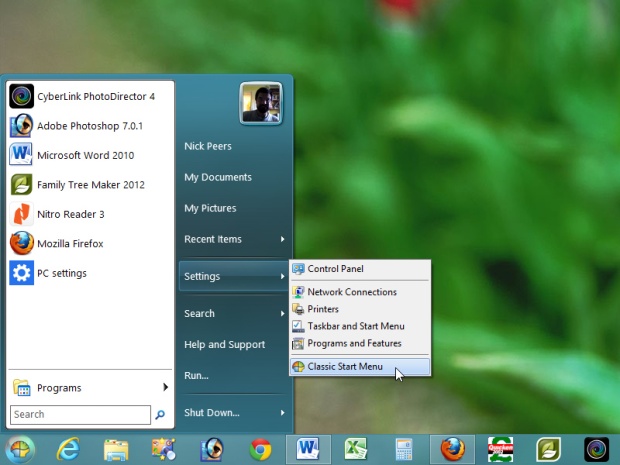The width and height of the screenshot is (620, 465).
Task: Click the Programs and Features icon
Action: [298, 343]
